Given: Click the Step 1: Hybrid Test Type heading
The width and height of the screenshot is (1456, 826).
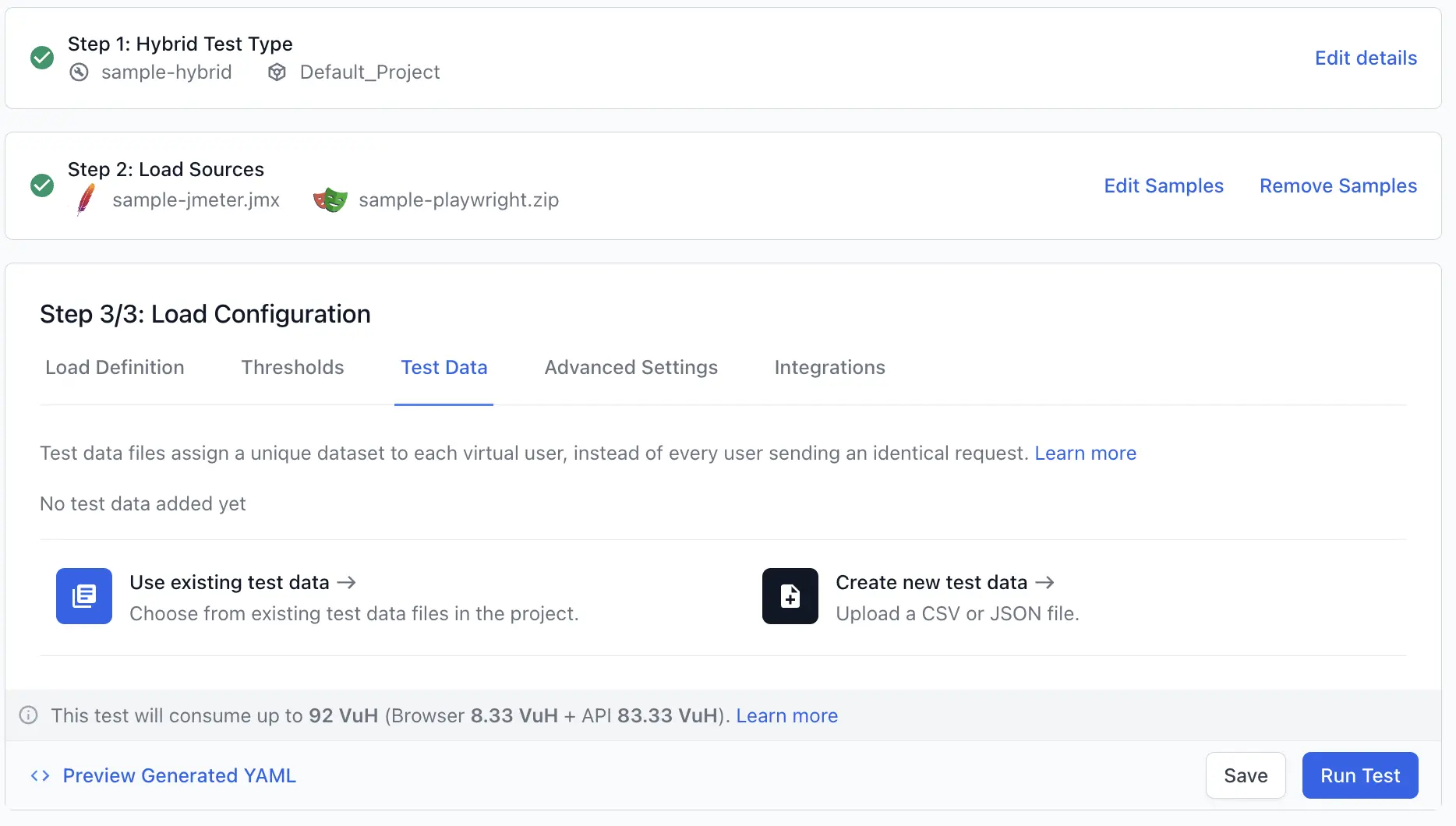Looking at the screenshot, I should [x=180, y=44].
